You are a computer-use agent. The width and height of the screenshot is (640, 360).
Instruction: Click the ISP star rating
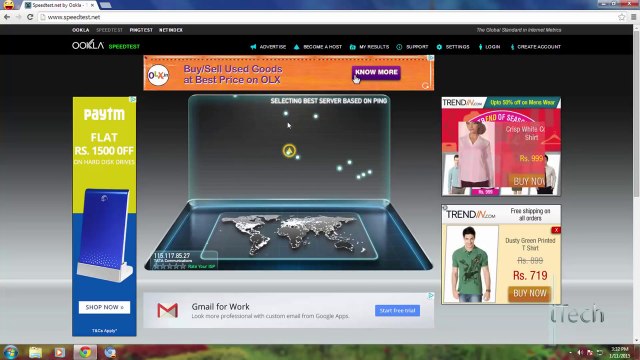(x=170, y=267)
